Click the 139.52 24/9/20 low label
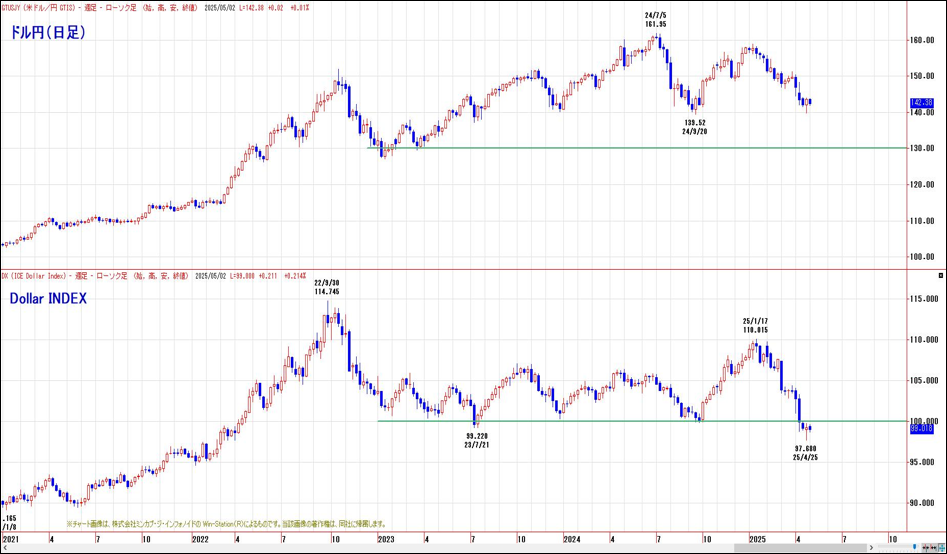 coord(695,127)
